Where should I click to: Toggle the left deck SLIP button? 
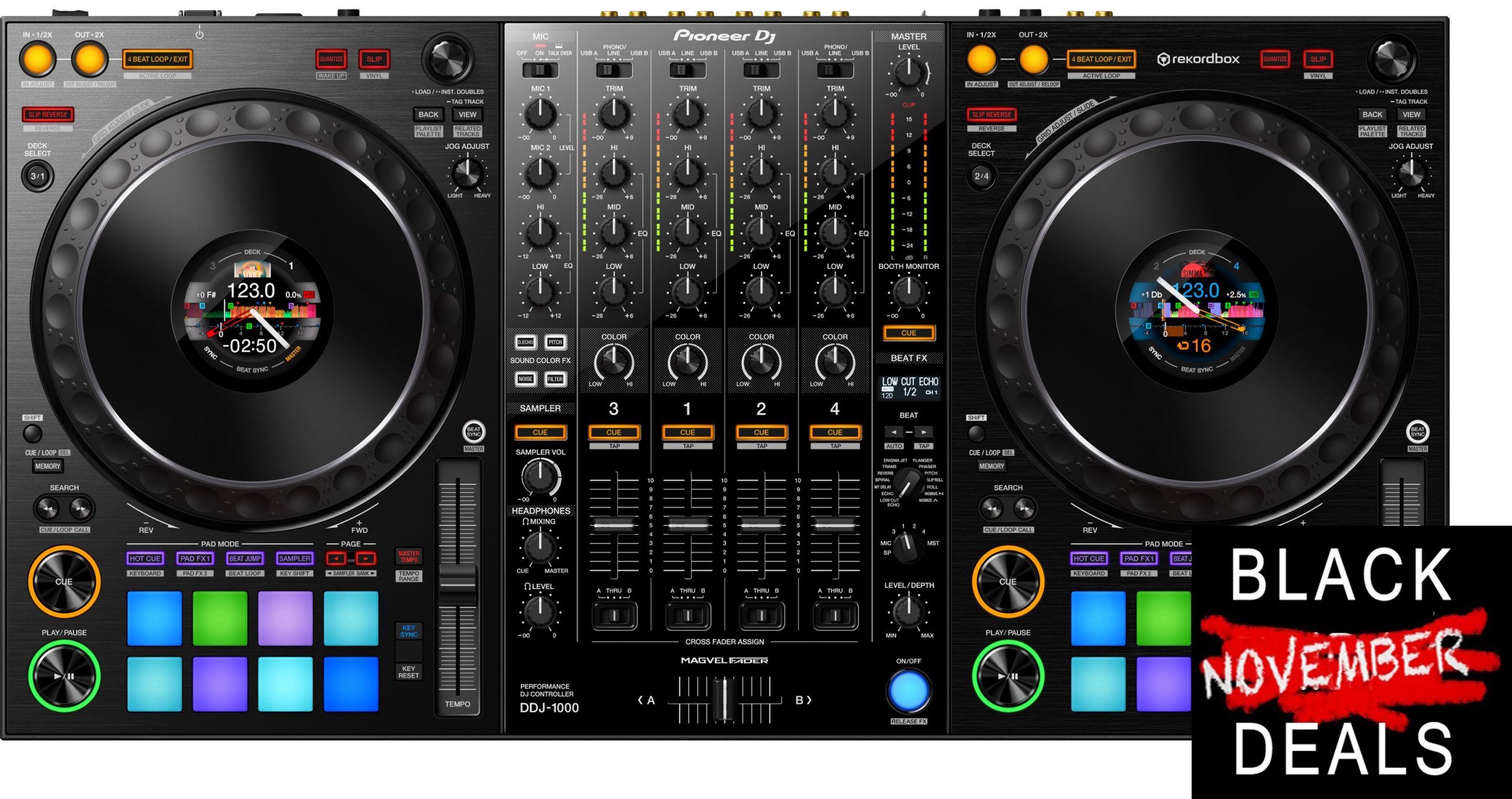tap(374, 59)
